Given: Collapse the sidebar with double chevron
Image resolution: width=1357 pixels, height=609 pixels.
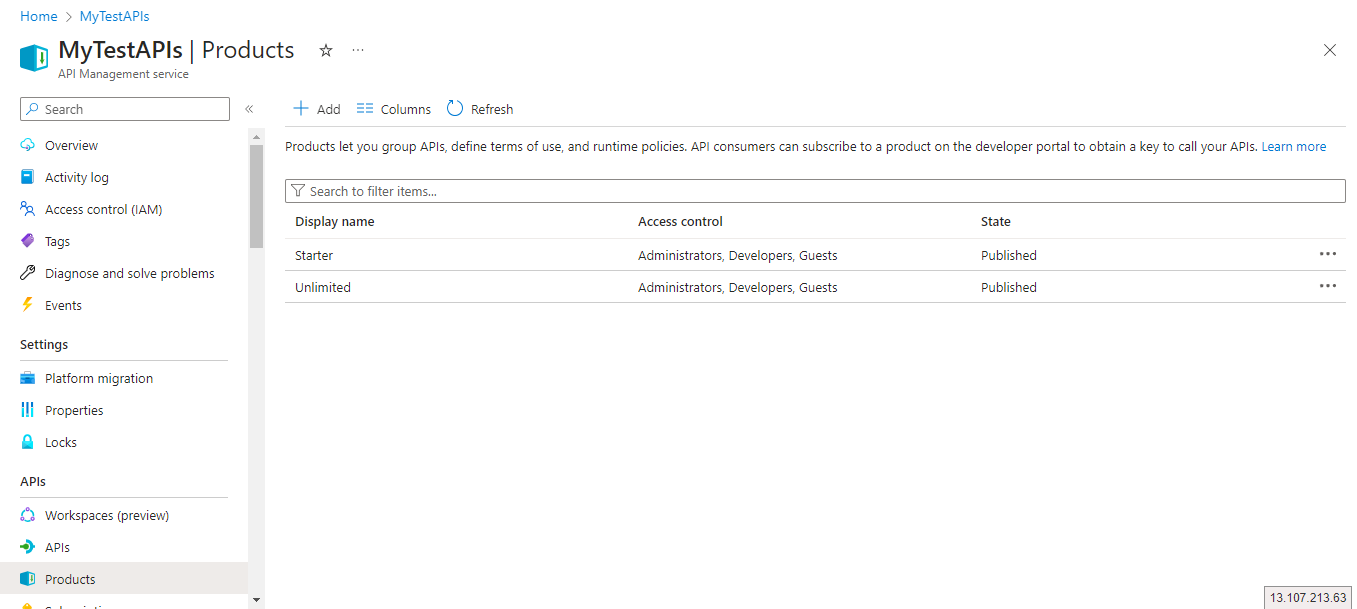Looking at the screenshot, I should [249, 109].
